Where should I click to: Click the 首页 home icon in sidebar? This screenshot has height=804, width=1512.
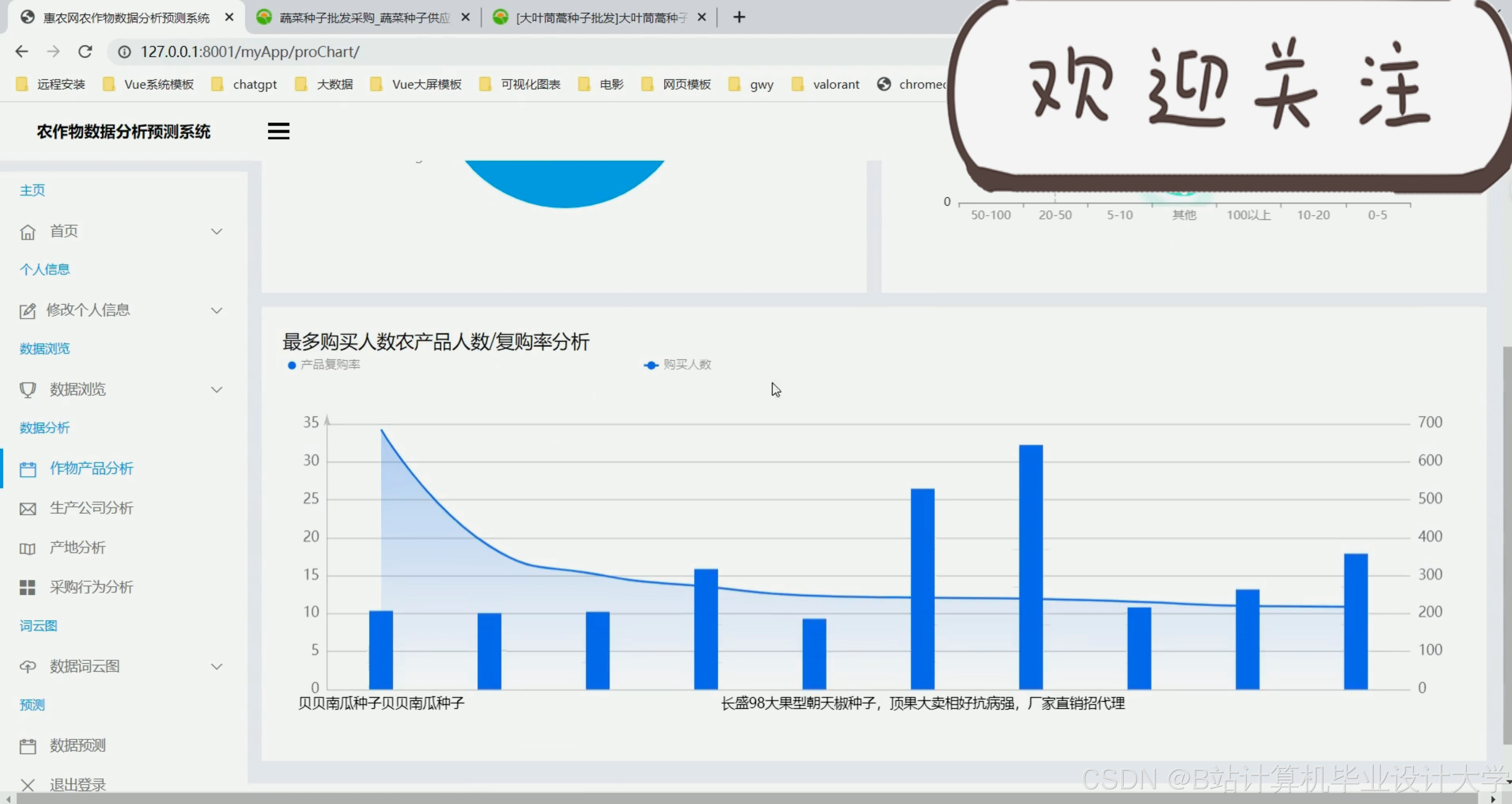tap(28, 232)
